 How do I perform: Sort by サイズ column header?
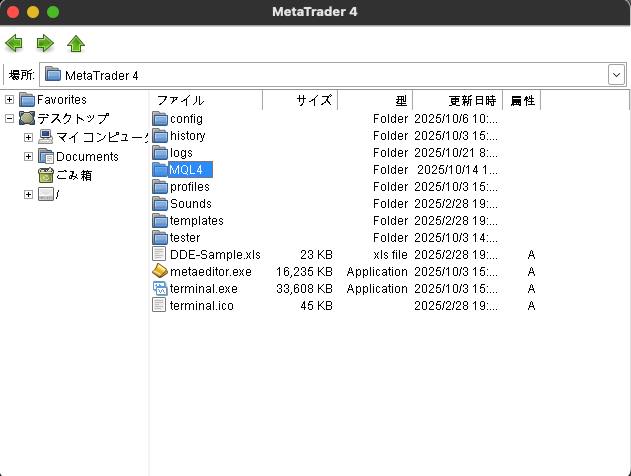click(300, 100)
